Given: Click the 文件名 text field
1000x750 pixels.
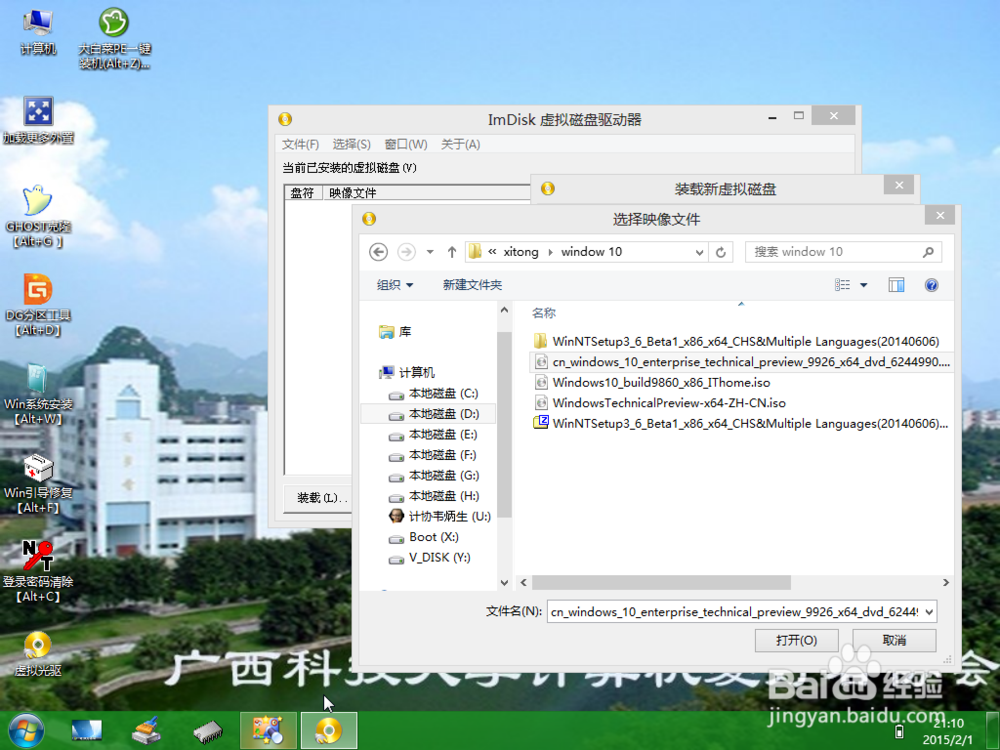Looking at the screenshot, I should click(735, 612).
